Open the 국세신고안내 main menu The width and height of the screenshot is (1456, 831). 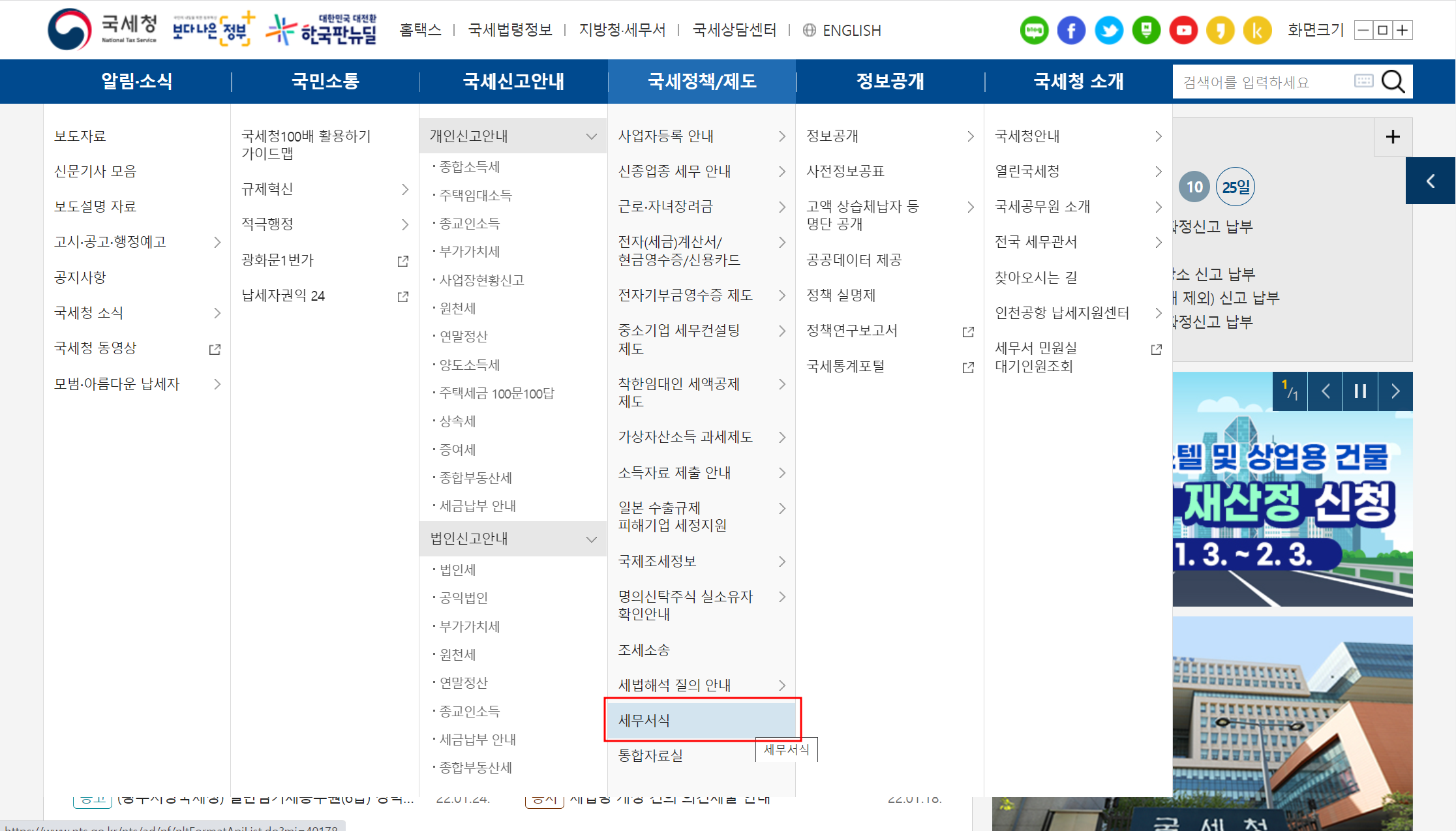tap(513, 82)
